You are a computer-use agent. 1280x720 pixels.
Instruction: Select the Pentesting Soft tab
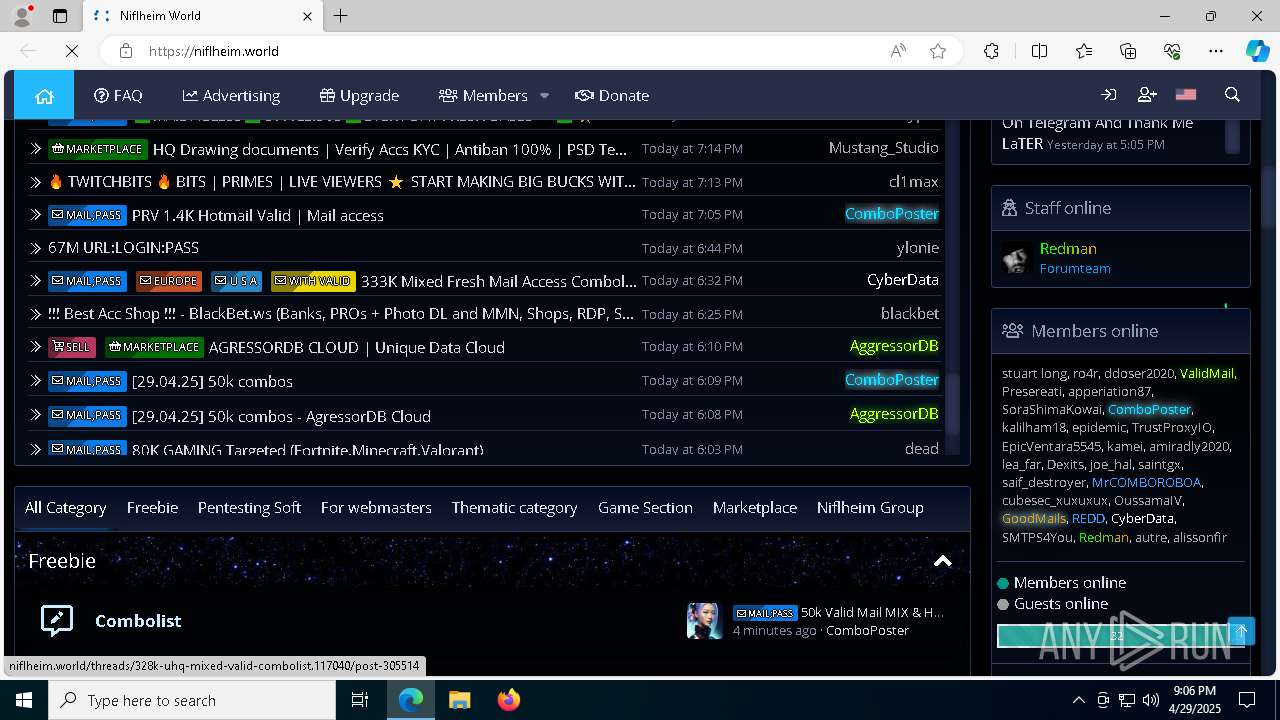(249, 508)
